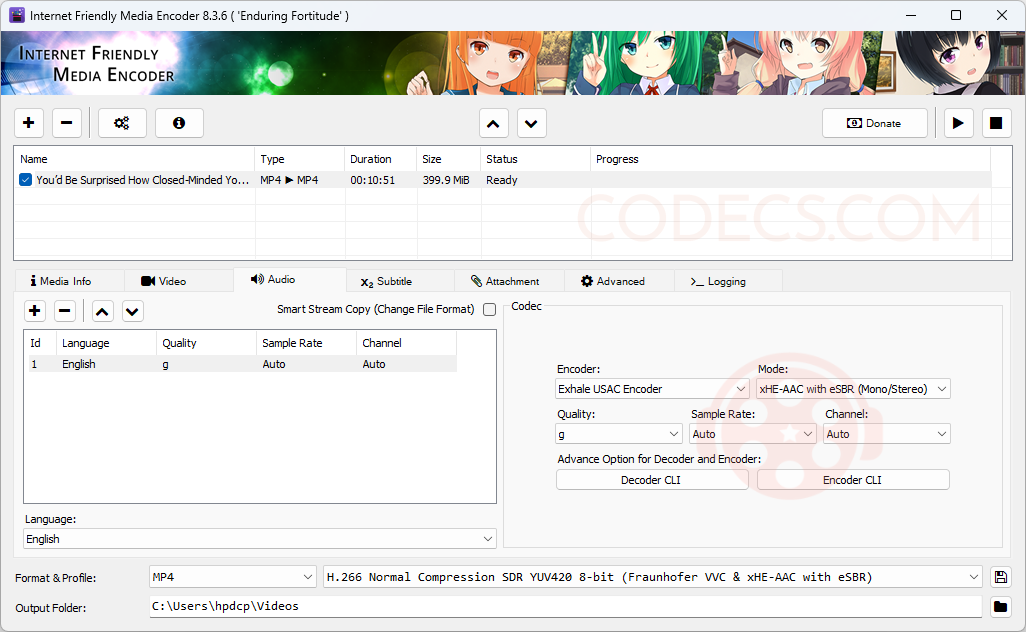1026x632 pixels.
Task: Enable Smart Stream Copy checkbox
Action: click(489, 309)
